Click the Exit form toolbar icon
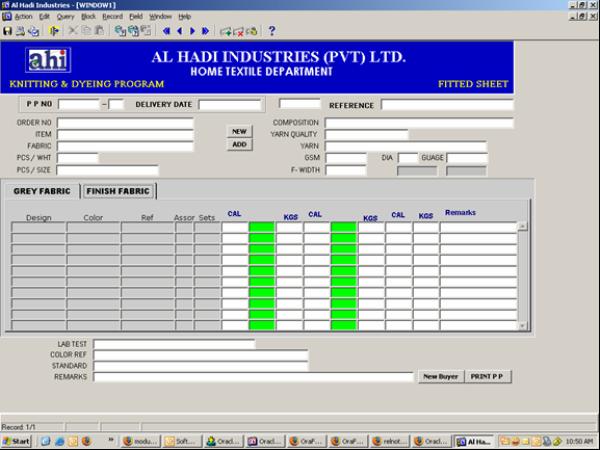The image size is (600, 450). (x=54, y=31)
